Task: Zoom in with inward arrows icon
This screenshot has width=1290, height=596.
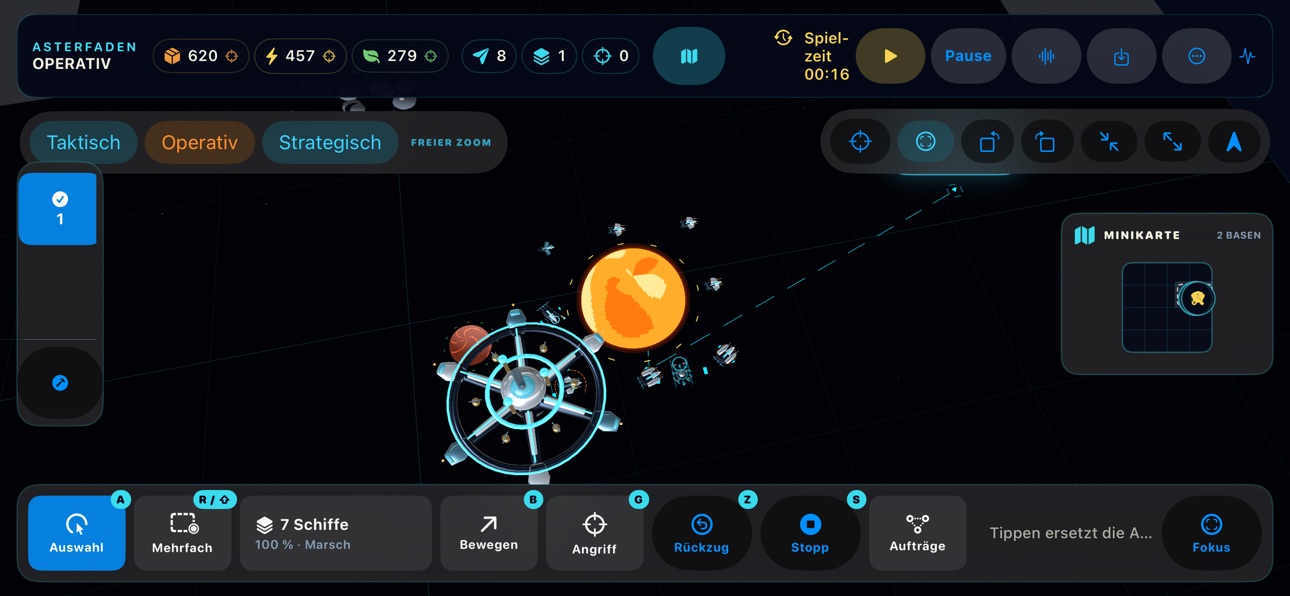Action: [1109, 142]
